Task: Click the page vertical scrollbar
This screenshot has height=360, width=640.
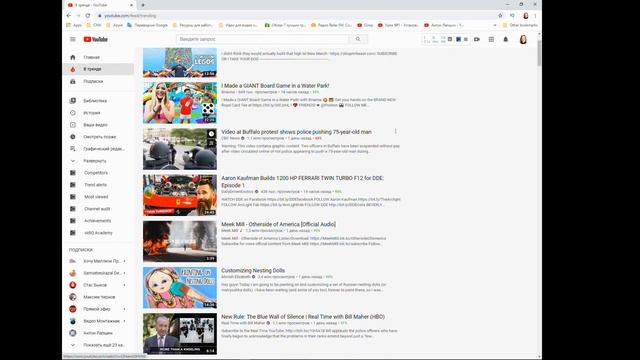Action: click(x=539, y=53)
